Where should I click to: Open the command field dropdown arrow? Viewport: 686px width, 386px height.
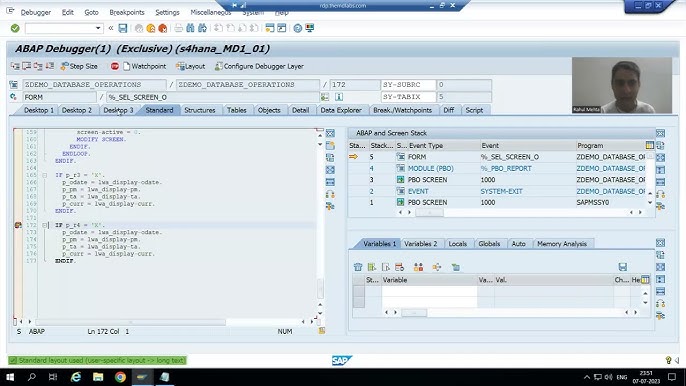98,28
